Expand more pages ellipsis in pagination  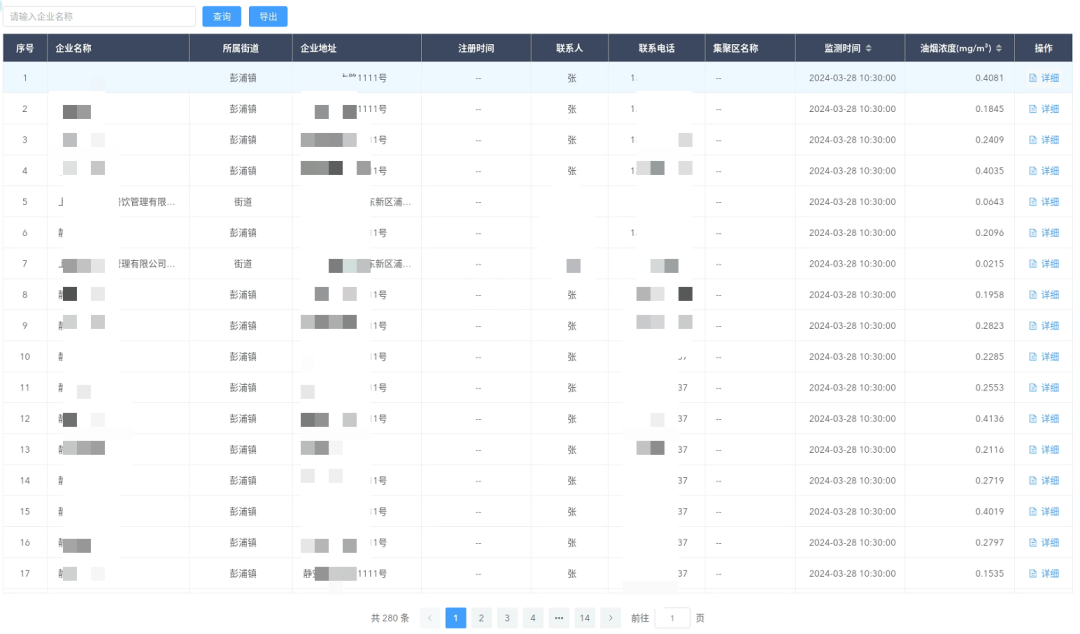[559, 618]
